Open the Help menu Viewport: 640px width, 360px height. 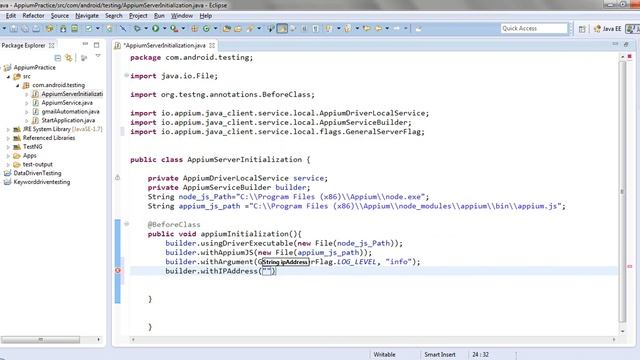205,16
